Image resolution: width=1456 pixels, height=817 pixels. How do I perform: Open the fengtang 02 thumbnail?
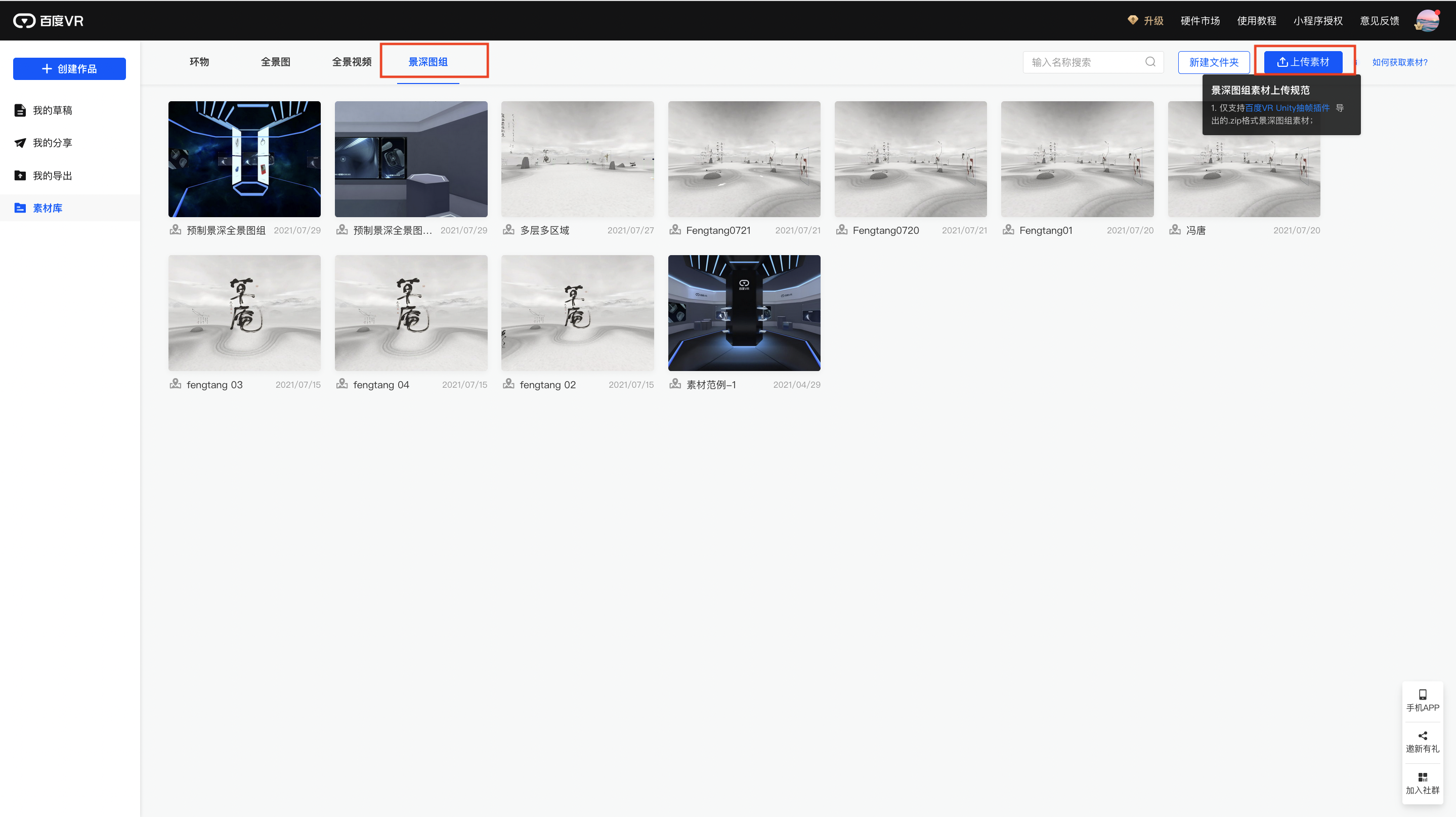coord(577,313)
